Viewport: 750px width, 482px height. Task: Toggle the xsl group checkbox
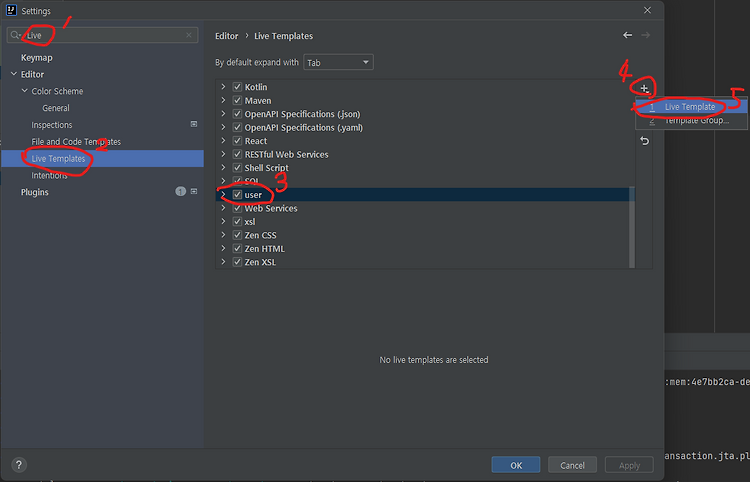pyautogui.click(x=237, y=221)
